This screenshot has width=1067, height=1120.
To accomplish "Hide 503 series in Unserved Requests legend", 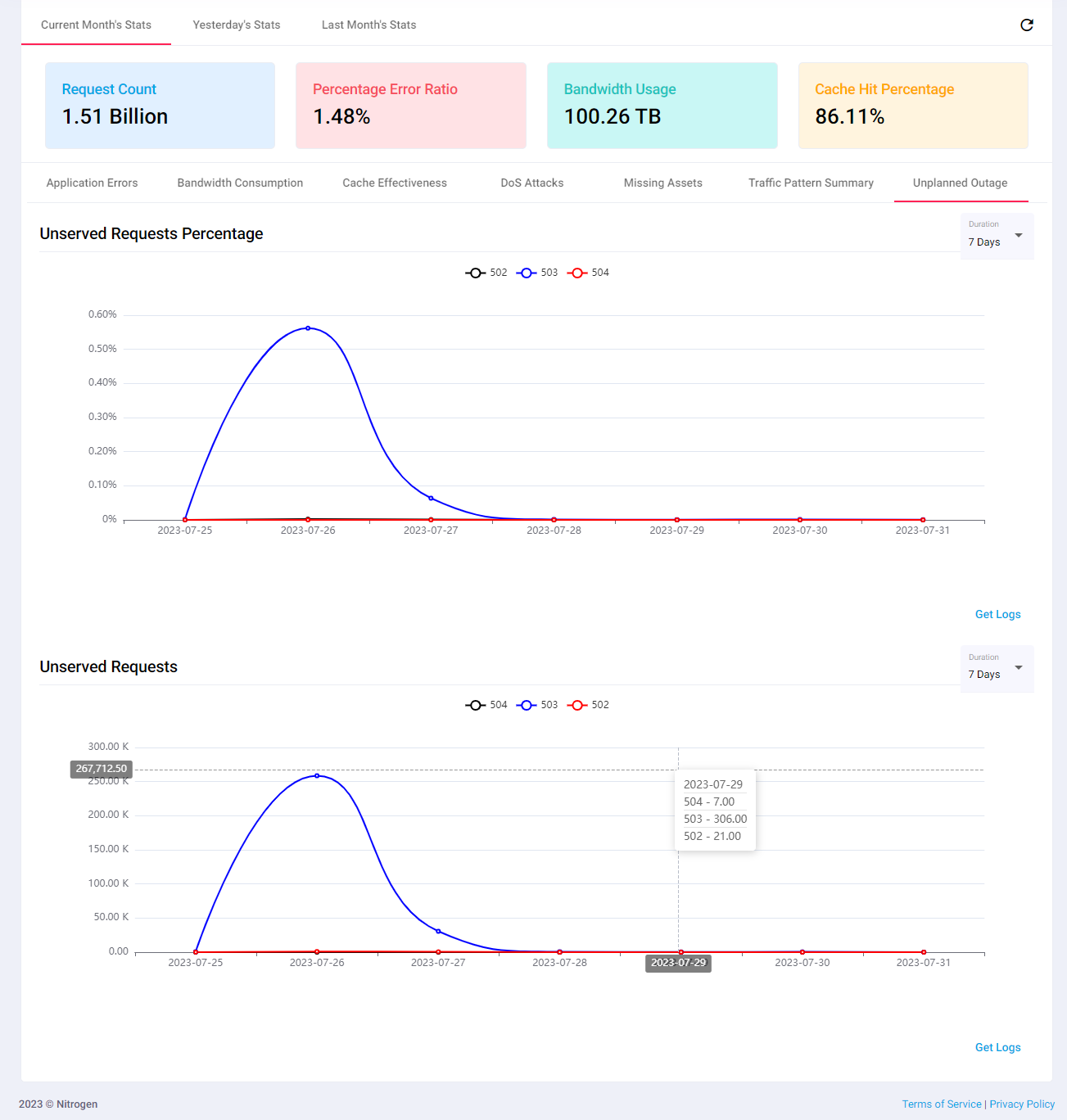I will point(537,705).
